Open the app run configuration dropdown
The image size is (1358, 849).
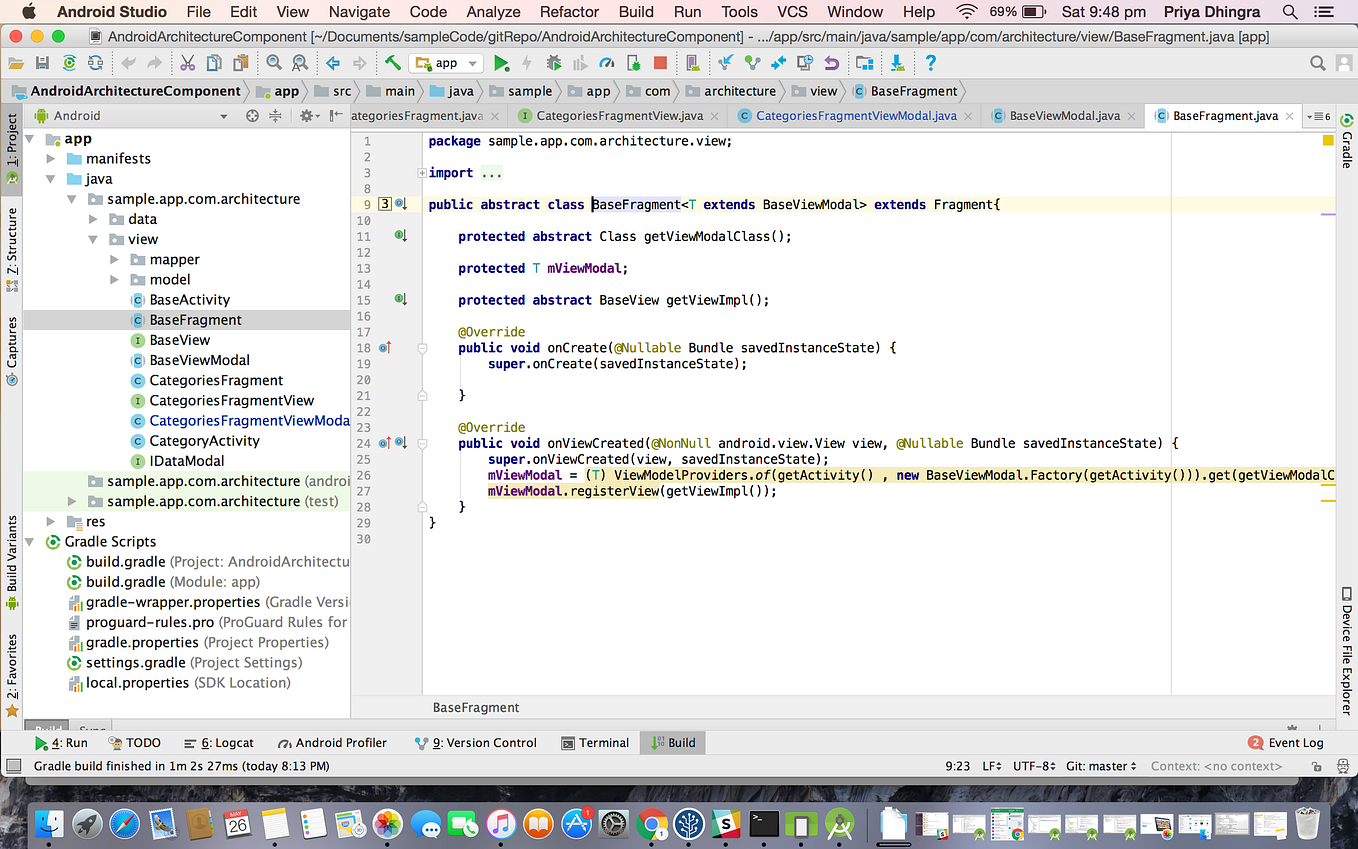coord(447,63)
